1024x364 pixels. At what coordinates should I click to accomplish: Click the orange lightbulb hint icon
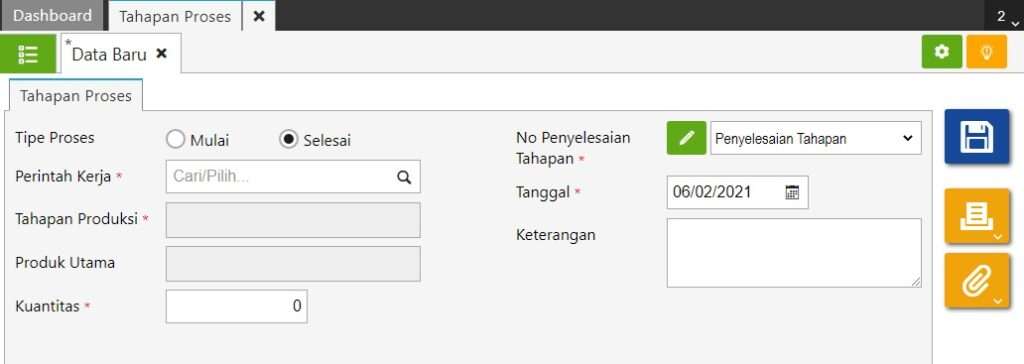986,52
